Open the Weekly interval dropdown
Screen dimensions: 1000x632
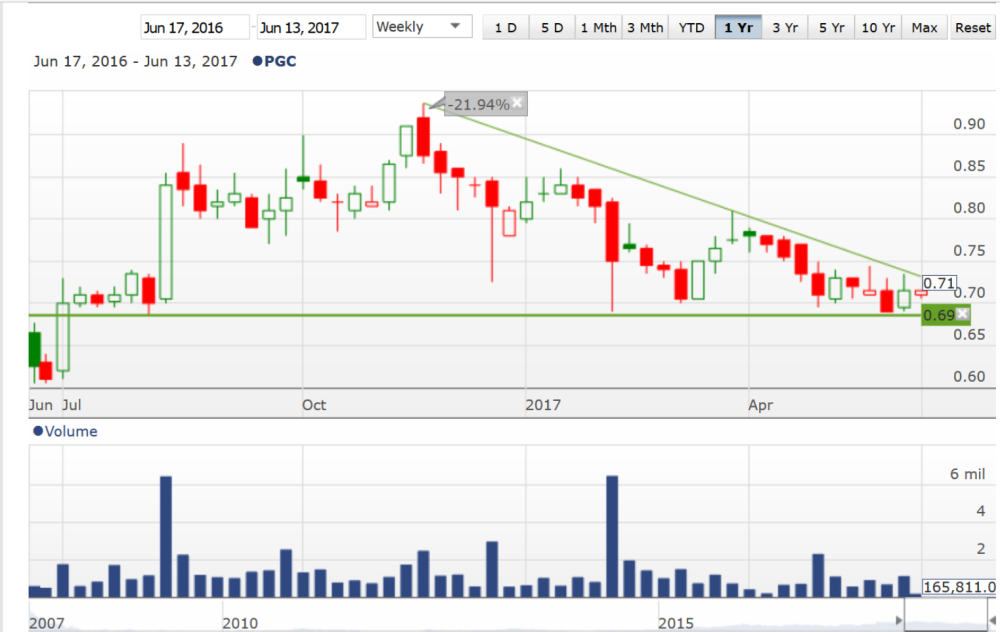click(422, 27)
